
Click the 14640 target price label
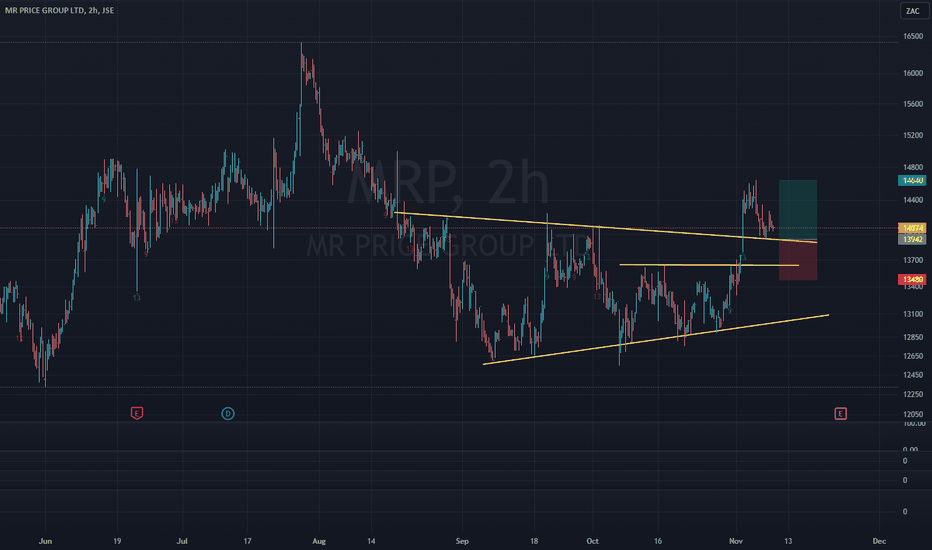912,180
